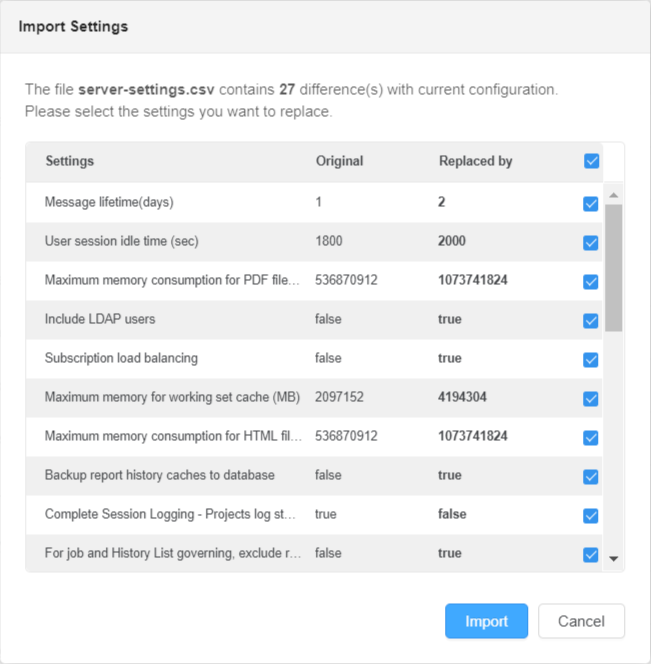Uncheck Backup report history caches checkbox
651x664 pixels.
coord(590,477)
